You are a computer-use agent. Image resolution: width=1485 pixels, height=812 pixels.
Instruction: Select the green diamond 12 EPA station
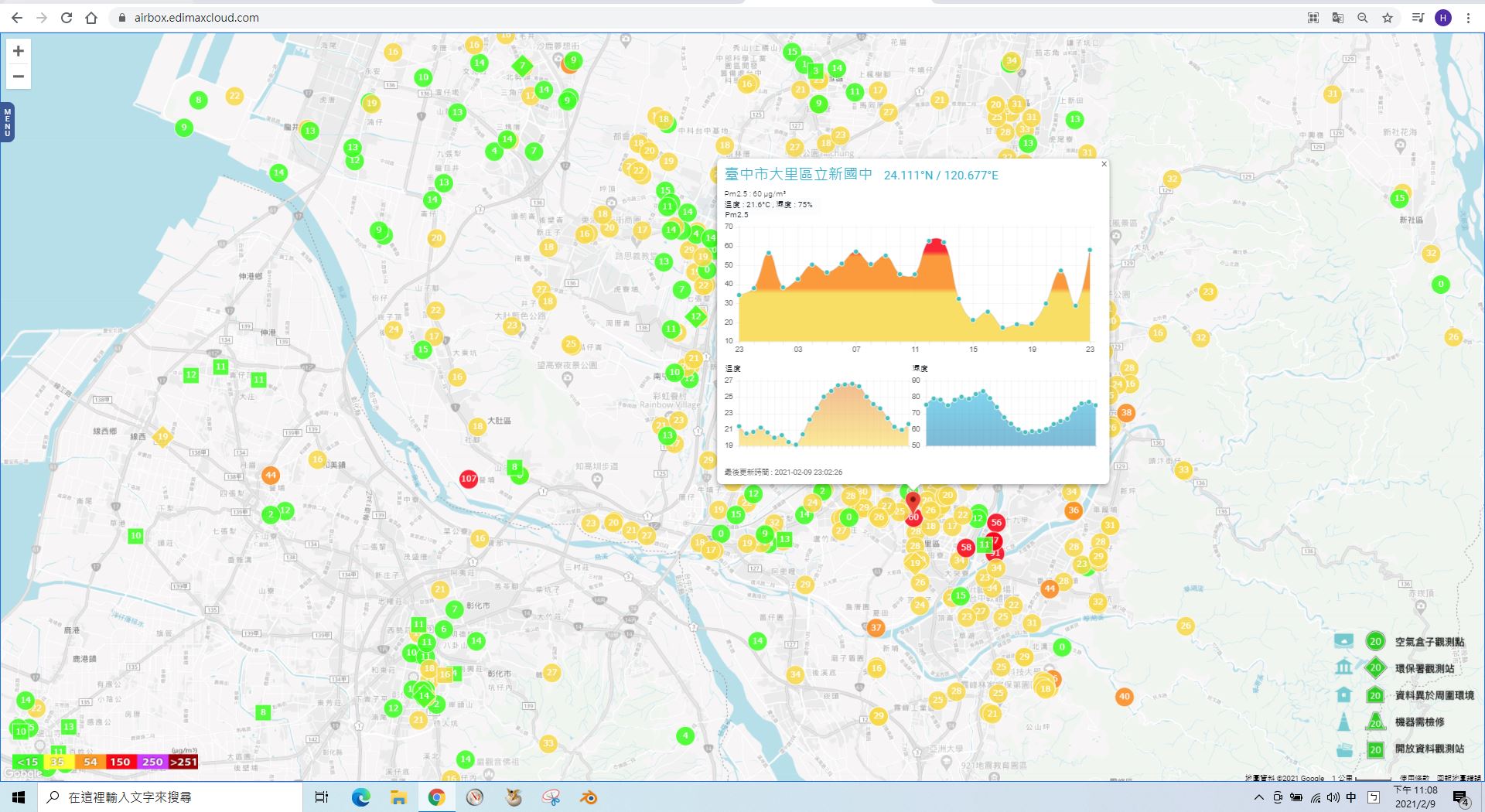point(696,316)
